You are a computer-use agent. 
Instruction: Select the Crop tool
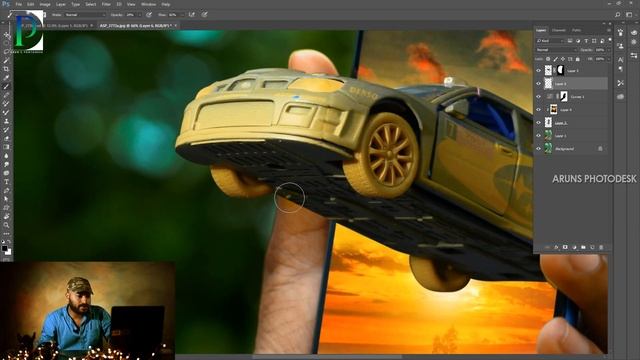click(6, 69)
